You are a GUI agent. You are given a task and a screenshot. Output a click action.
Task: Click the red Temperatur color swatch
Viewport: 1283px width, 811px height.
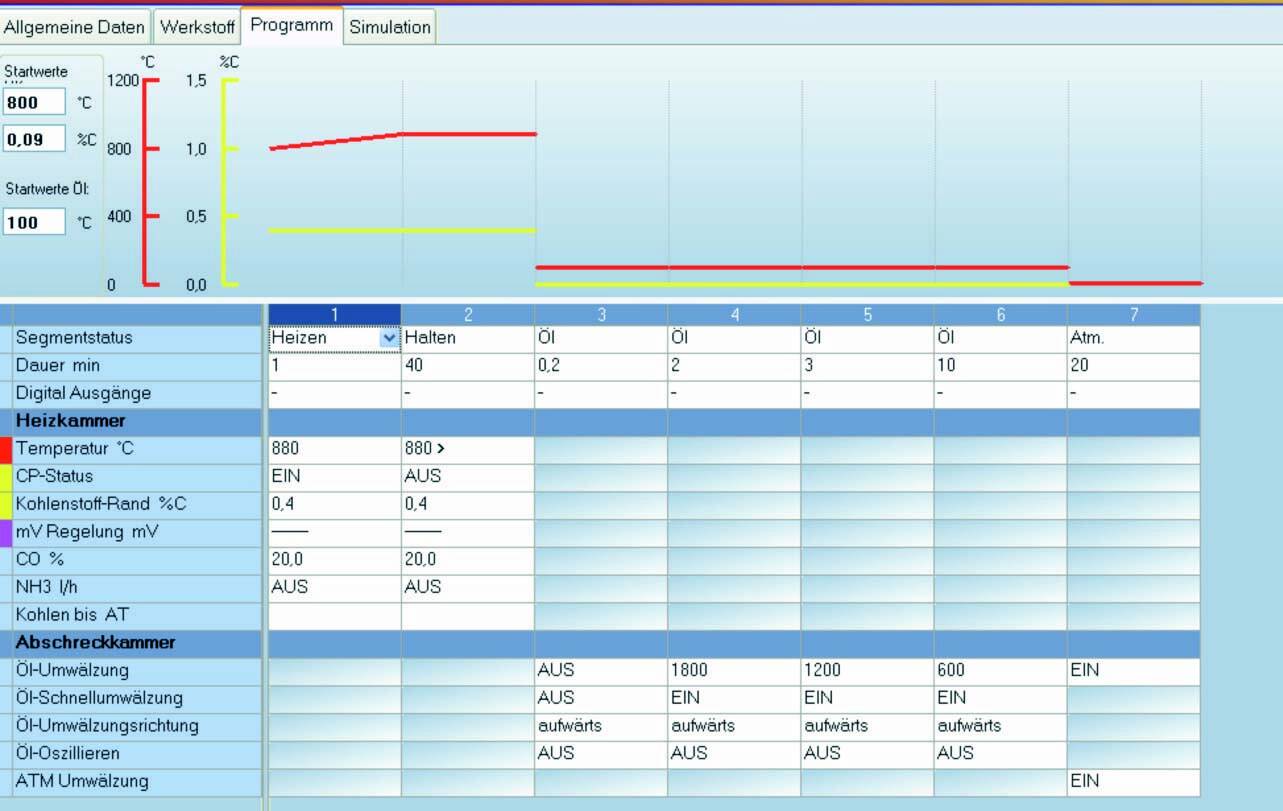click(6, 449)
